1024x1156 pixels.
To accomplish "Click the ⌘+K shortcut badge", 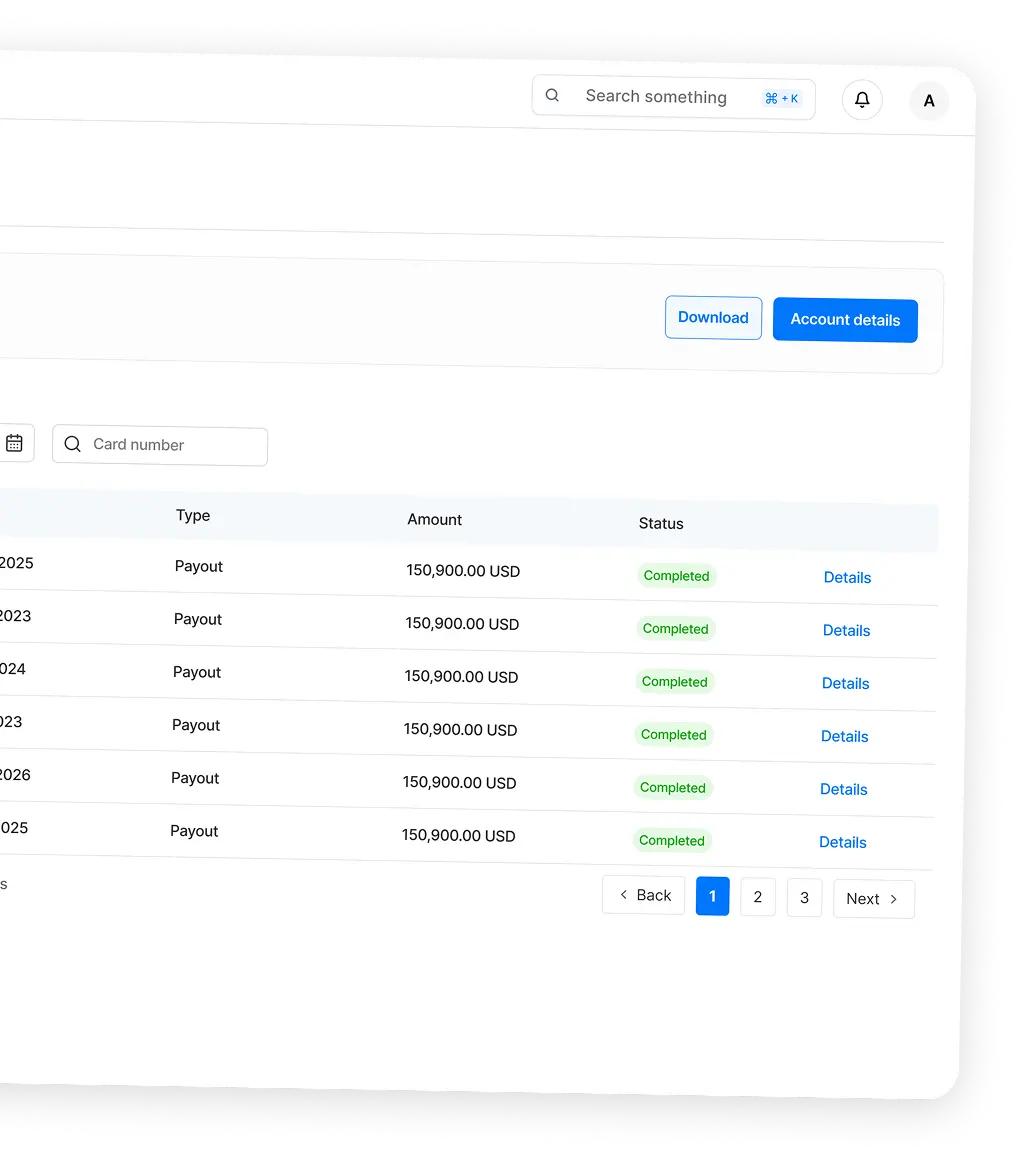I will coord(781,98).
